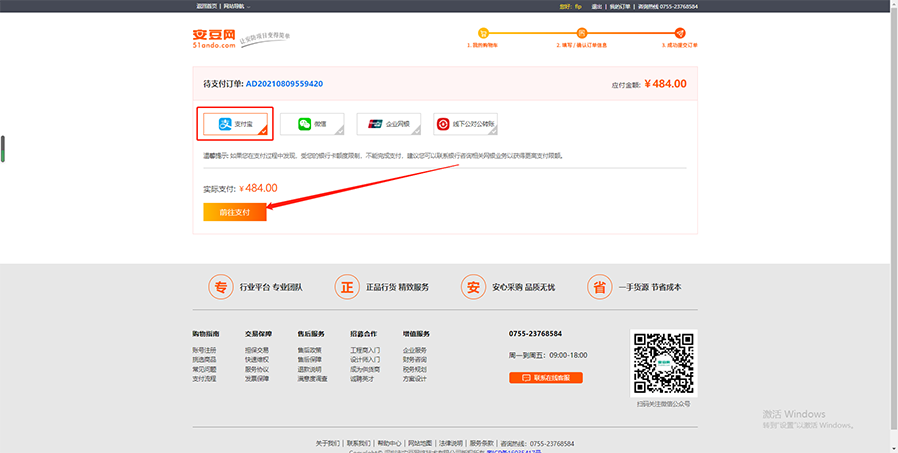
Task: Open 成为供应商 footer link
Action: pos(365,369)
